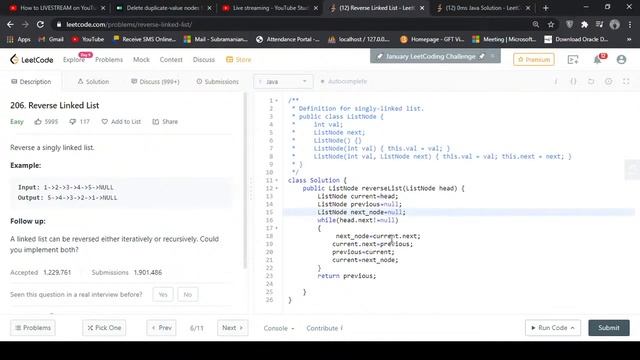This screenshot has width=640, height=360.
Task: Switch to 0ms Java Solution tab
Action: pos(482,8)
